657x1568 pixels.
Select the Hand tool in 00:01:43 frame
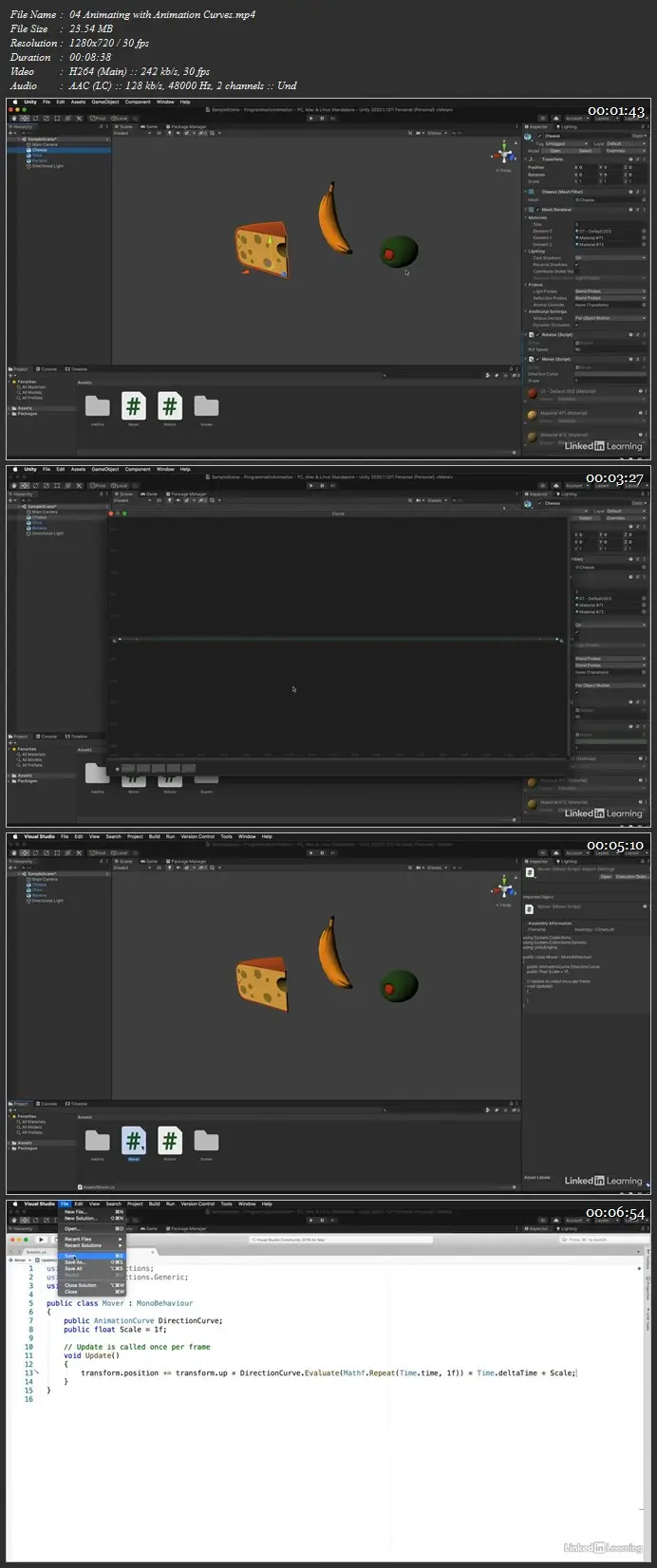tap(13, 118)
